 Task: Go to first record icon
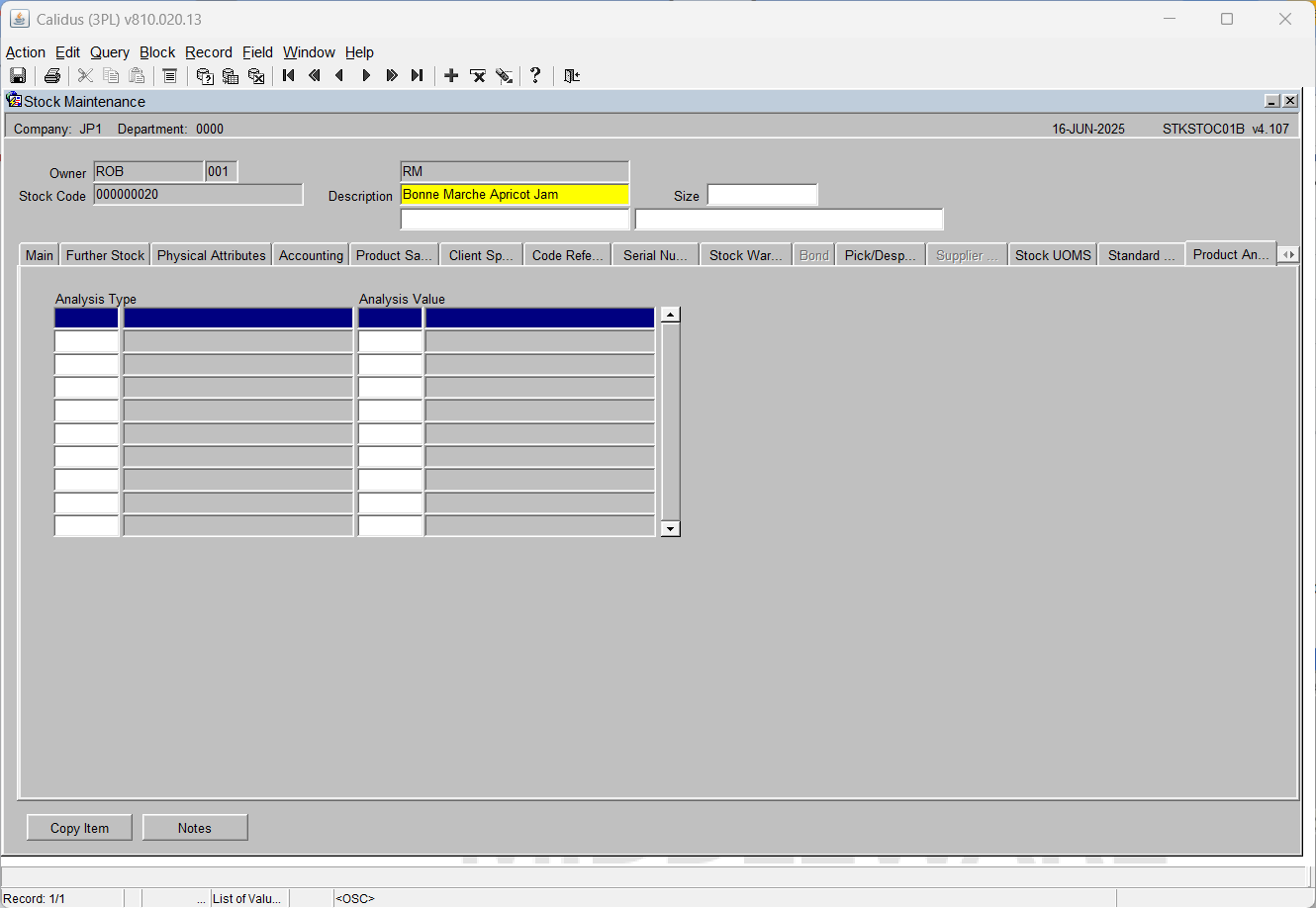(289, 75)
